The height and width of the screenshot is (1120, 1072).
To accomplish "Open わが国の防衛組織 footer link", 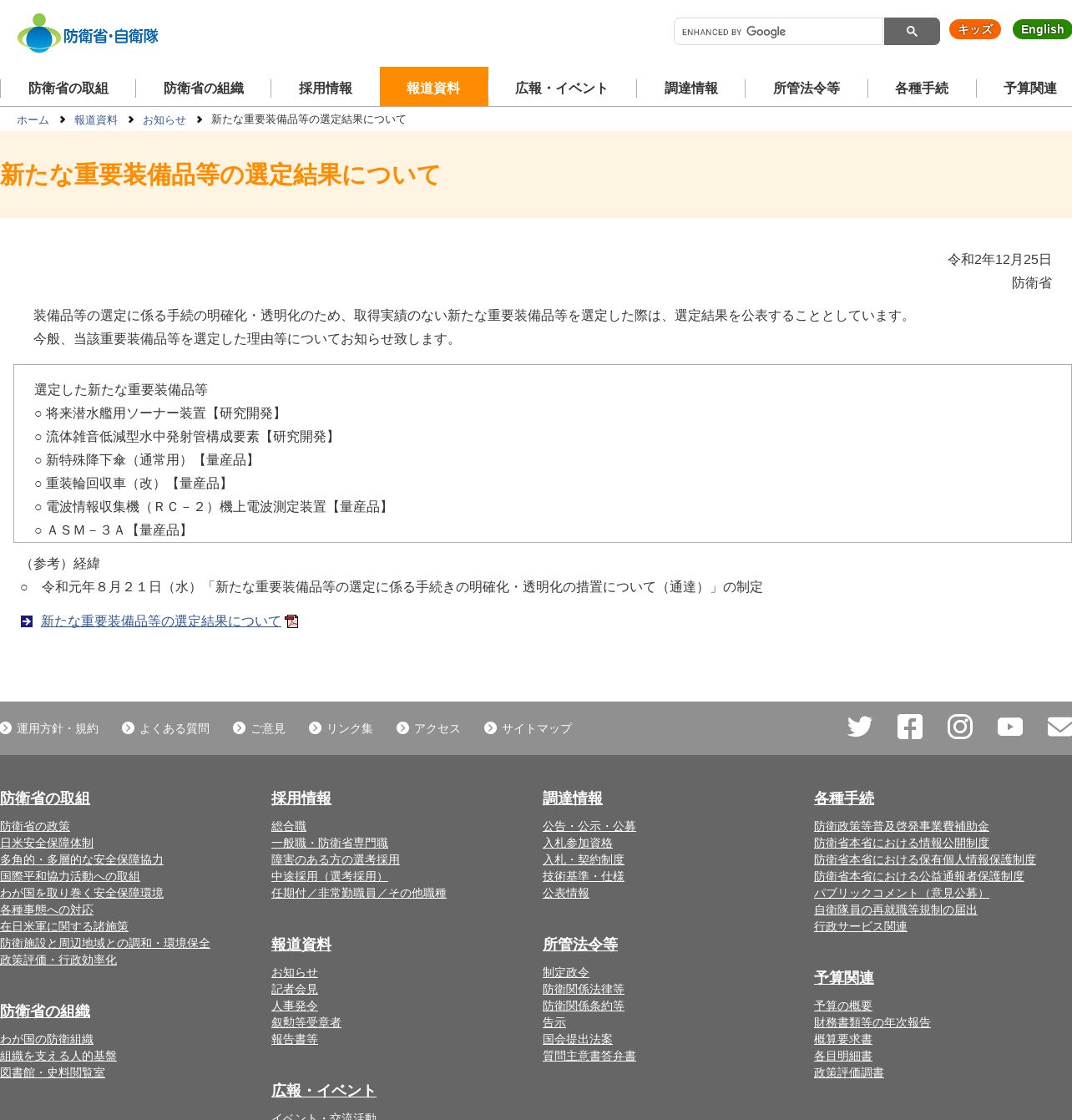I will [47, 1040].
